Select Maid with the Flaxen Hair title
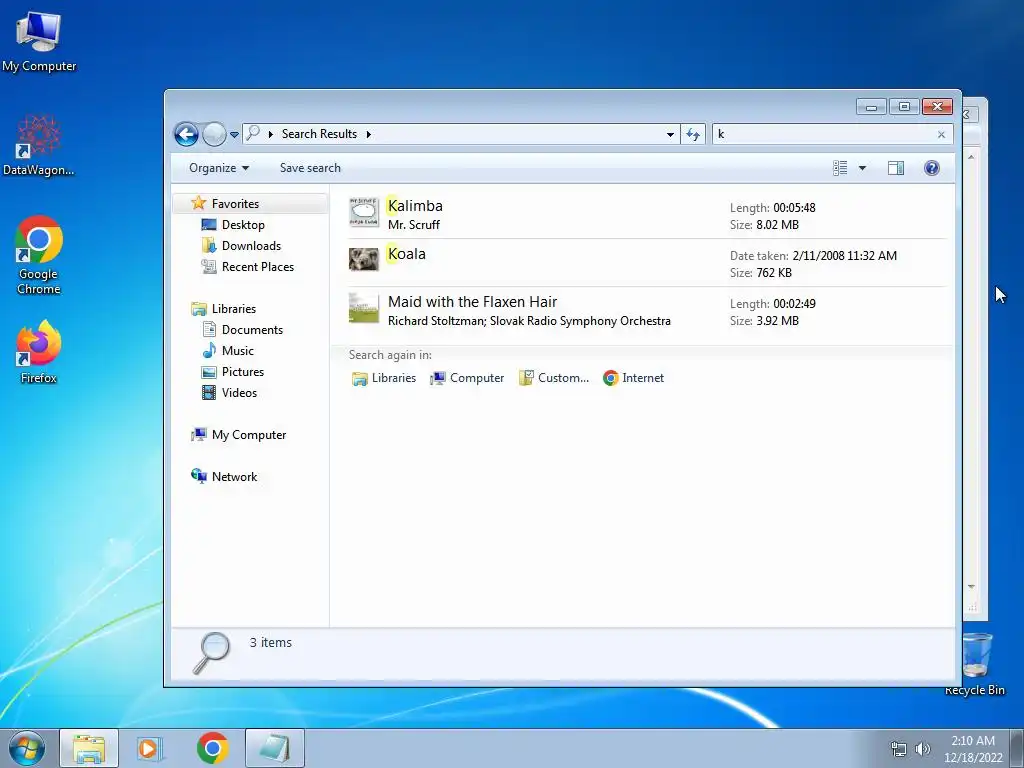The height and width of the screenshot is (768, 1024). pos(472,302)
